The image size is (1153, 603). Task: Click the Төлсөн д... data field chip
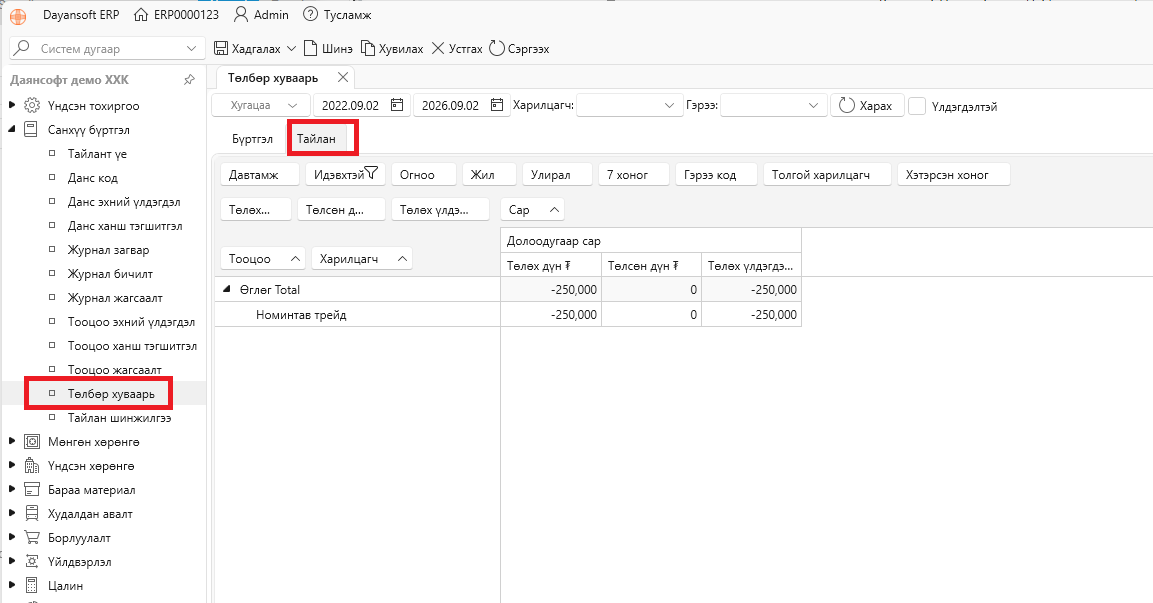coord(341,210)
